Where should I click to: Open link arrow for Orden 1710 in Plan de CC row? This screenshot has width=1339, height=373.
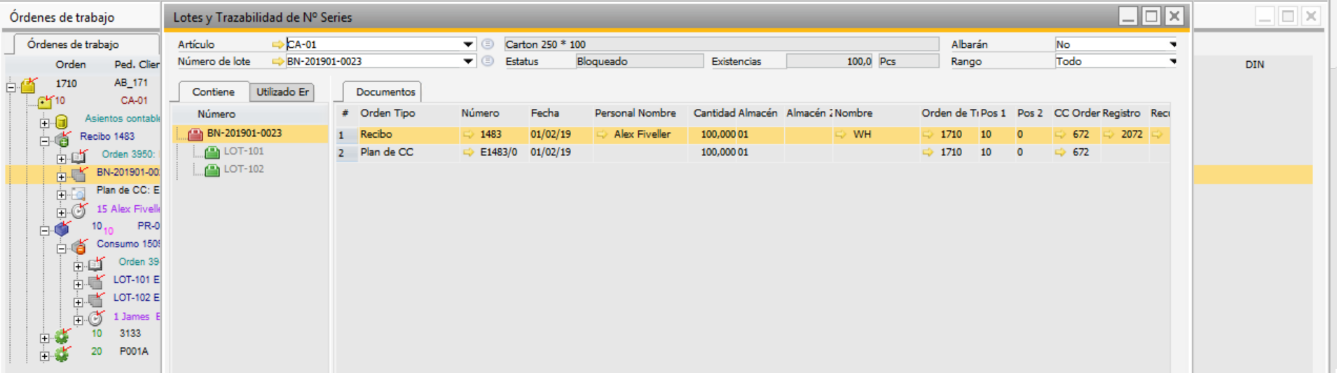929,153
